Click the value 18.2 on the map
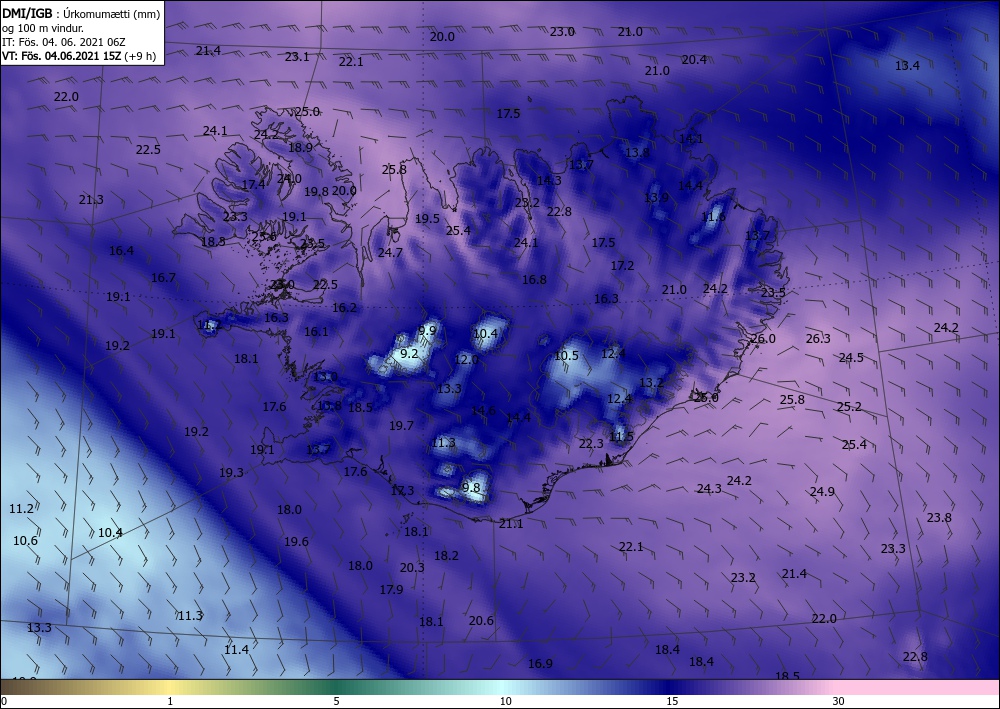The image size is (1000, 709). [446, 555]
